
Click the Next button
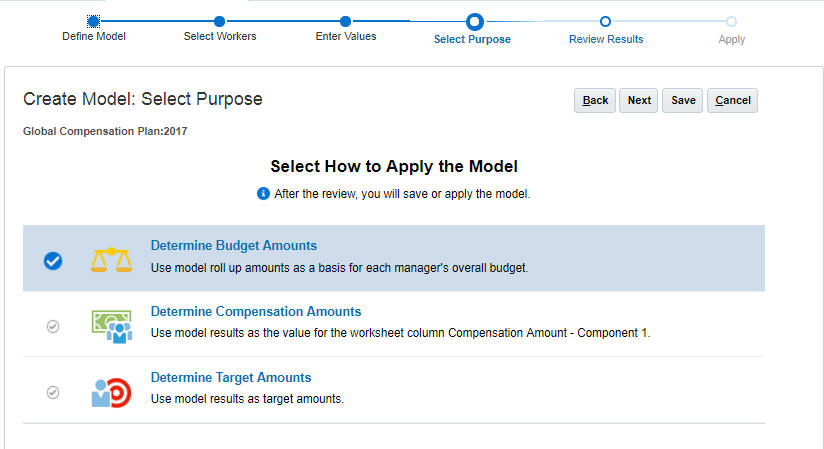639,100
